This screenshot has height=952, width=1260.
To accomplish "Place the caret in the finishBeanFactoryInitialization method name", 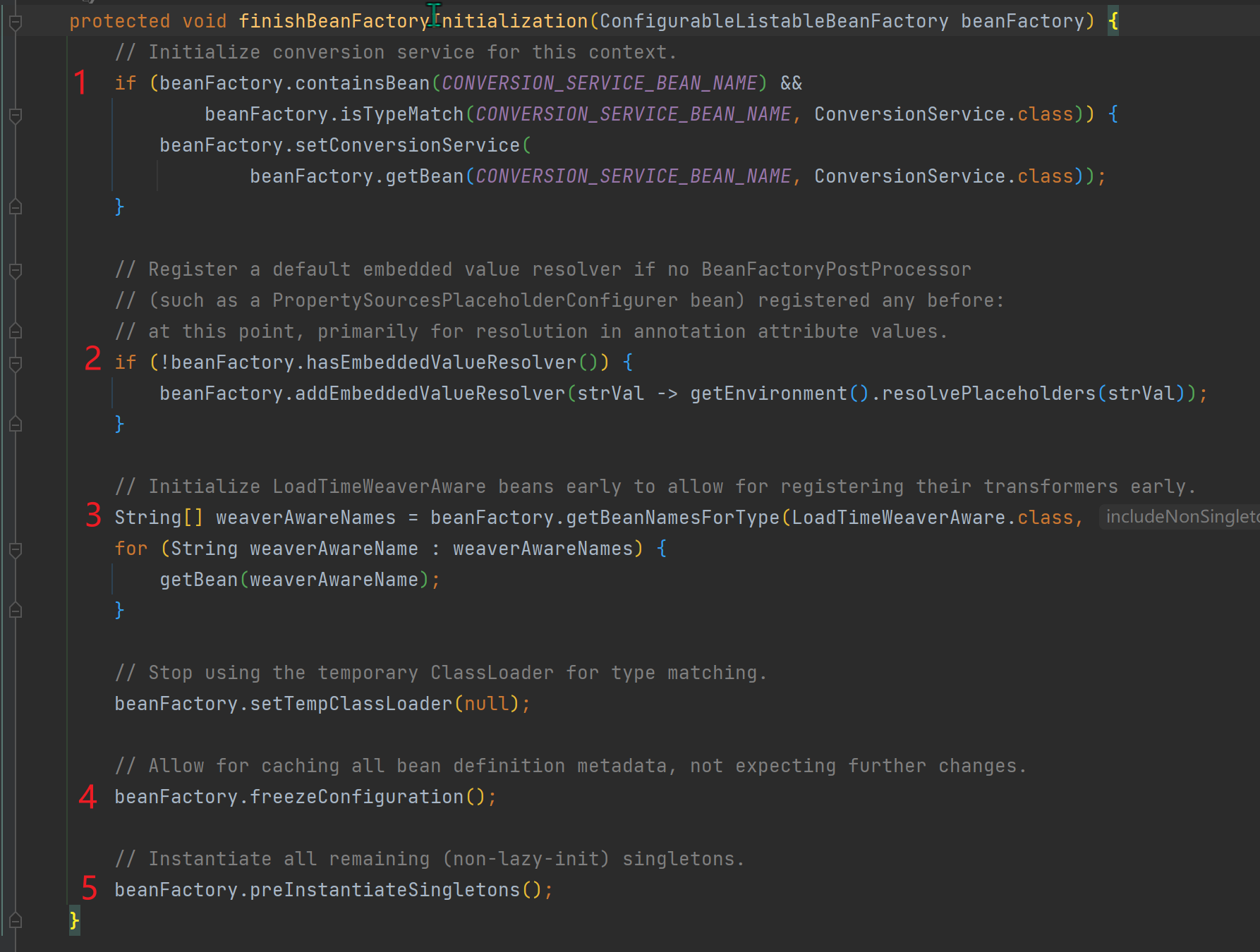I will tap(413, 21).
